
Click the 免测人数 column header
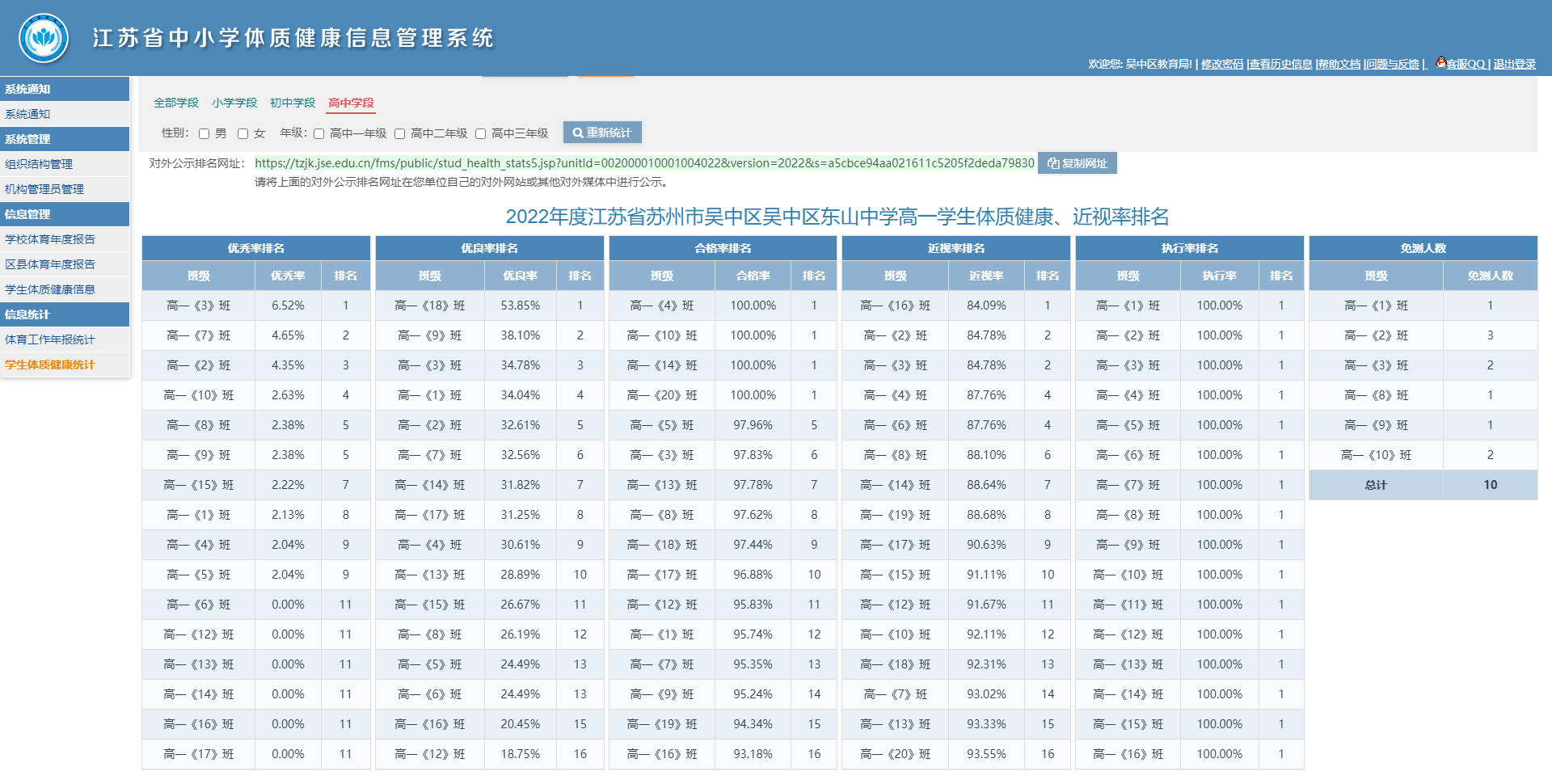pyautogui.click(x=1491, y=276)
